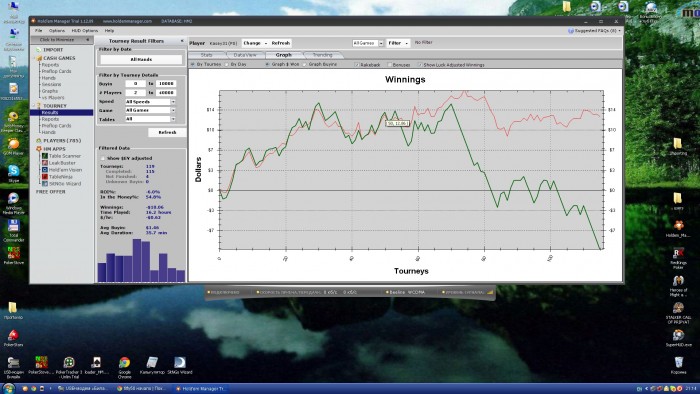The image size is (700, 394).
Task: Close the Tourney Result Filters panel
Action: [182, 41]
